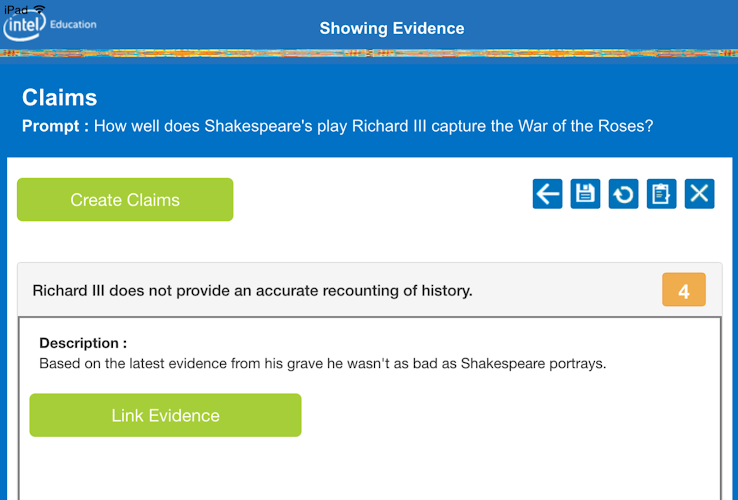Tap the Intel logo in the header

pyautogui.click(x=24, y=26)
